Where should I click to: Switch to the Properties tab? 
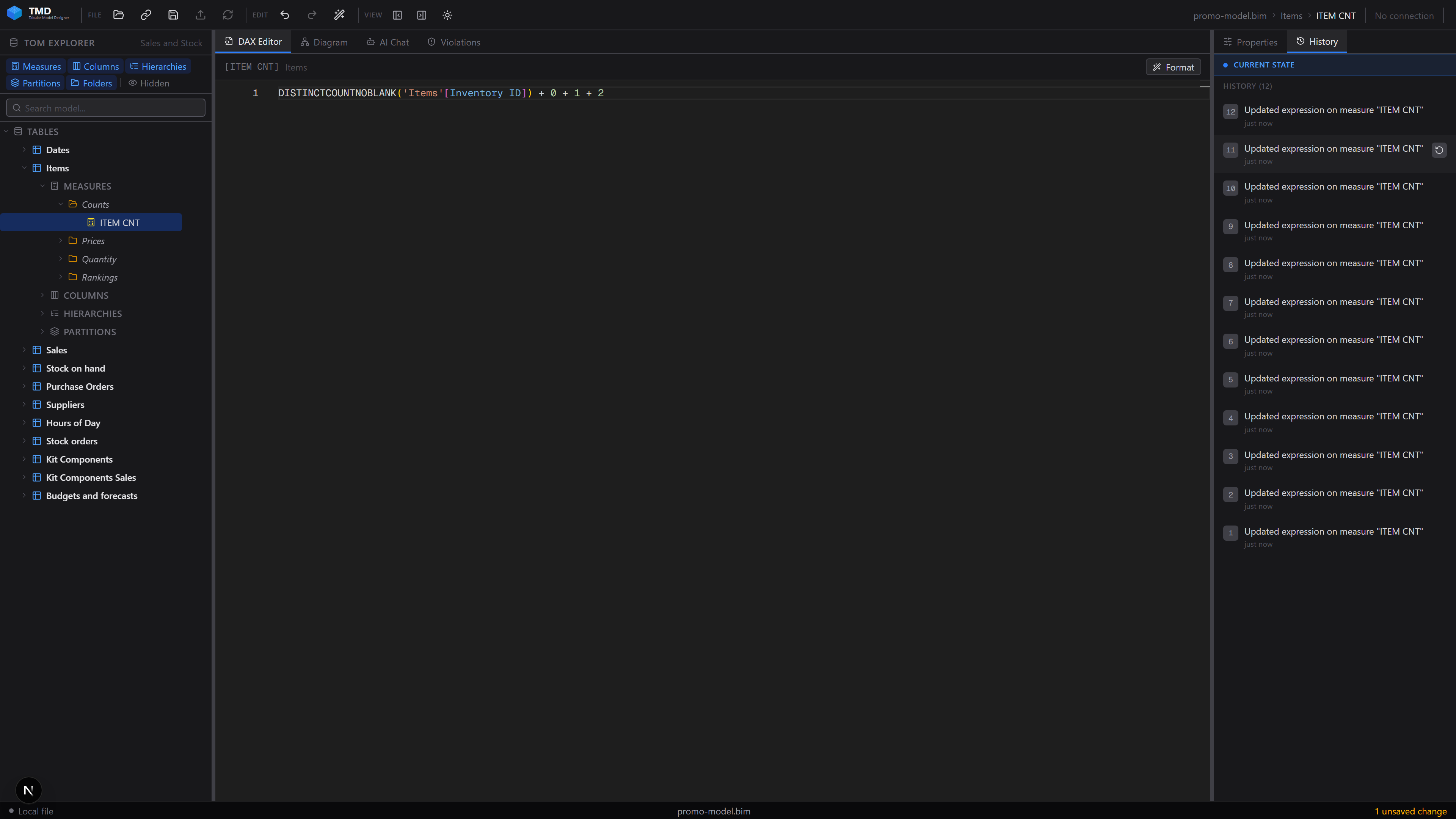click(x=1250, y=42)
